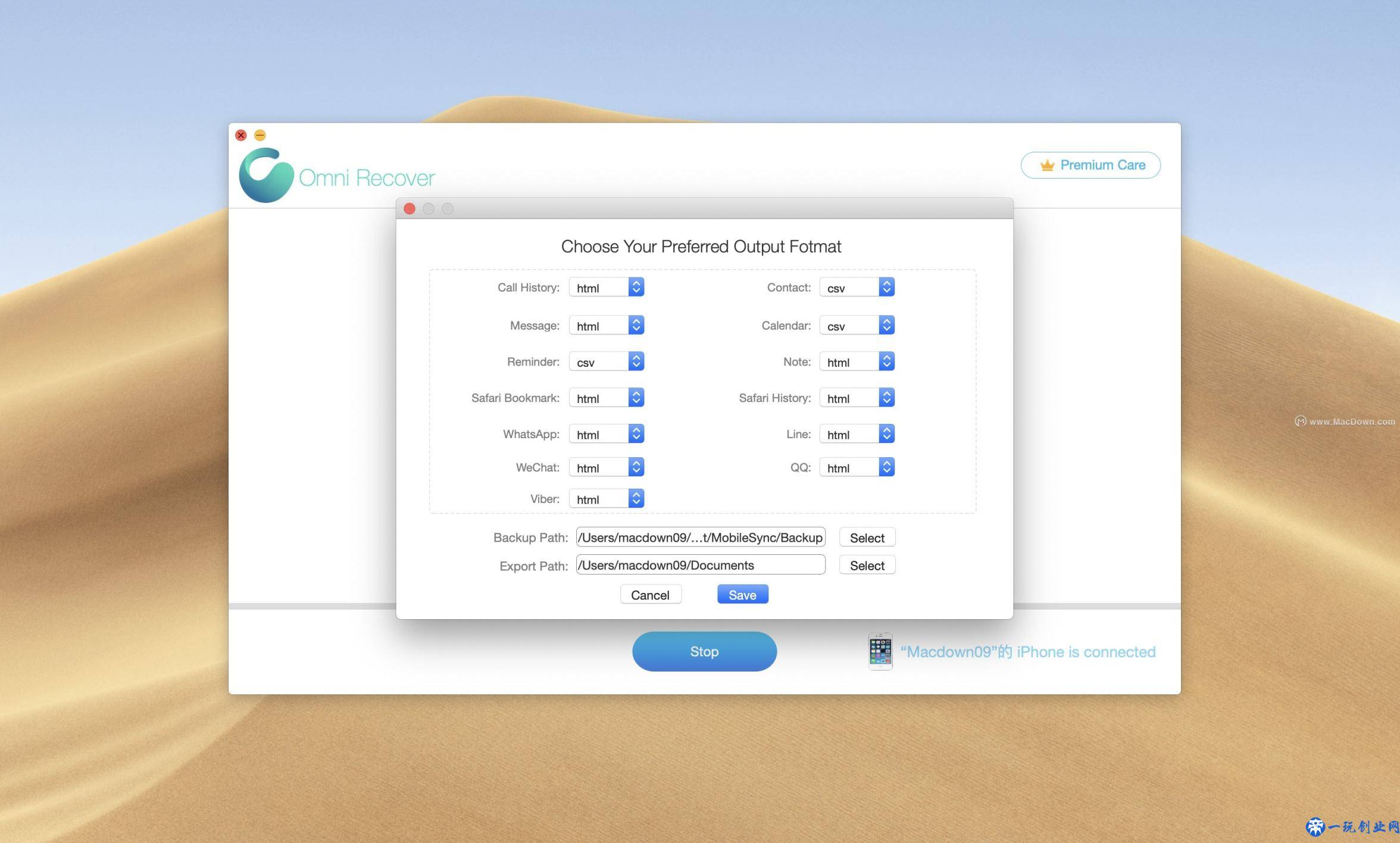Click Select next to Export Path

[x=867, y=565]
